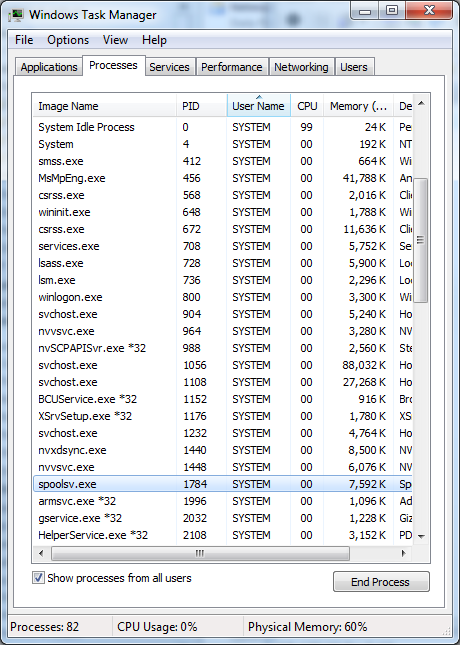The width and height of the screenshot is (460, 645).
Task: Select the gservice.exe *32 process
Action: (x=223, y=518)
